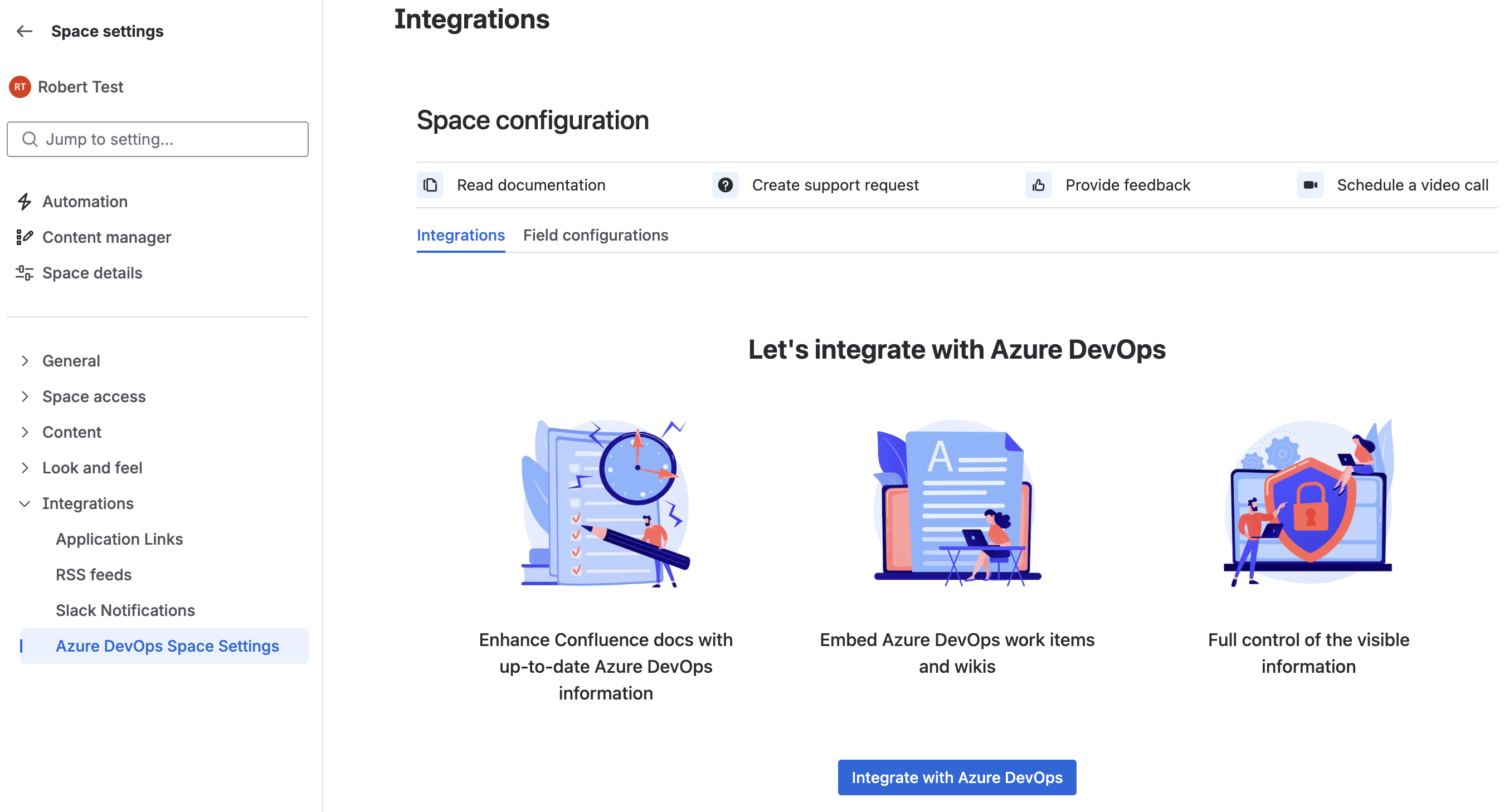Collapse the Integrations section chevron
This screenshot has width=1509, height=812.
pos(25,503)
